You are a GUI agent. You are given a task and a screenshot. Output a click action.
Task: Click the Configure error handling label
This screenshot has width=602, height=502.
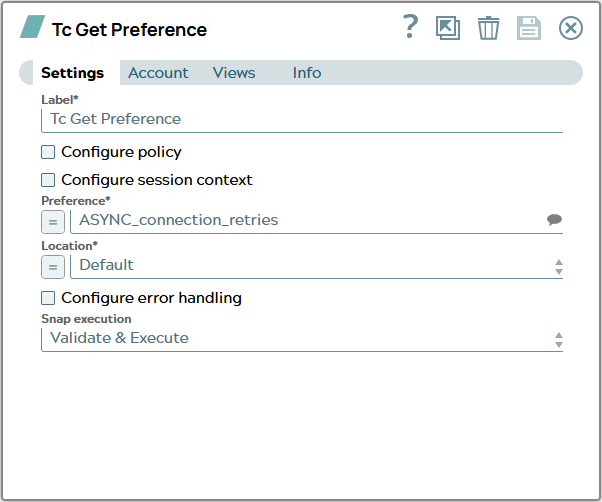151,298
